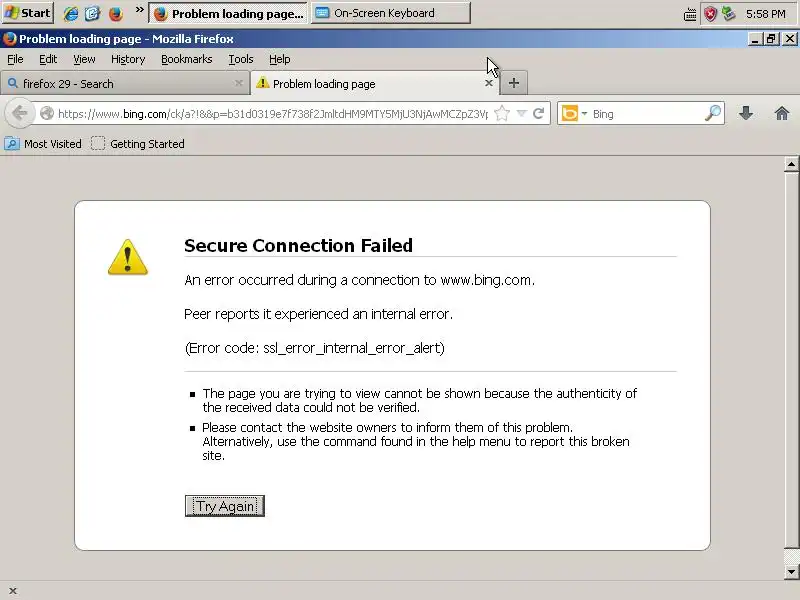The image size is (800, 600).
Task: Close the bottom add-on bar X
Action: click(13, 591)
